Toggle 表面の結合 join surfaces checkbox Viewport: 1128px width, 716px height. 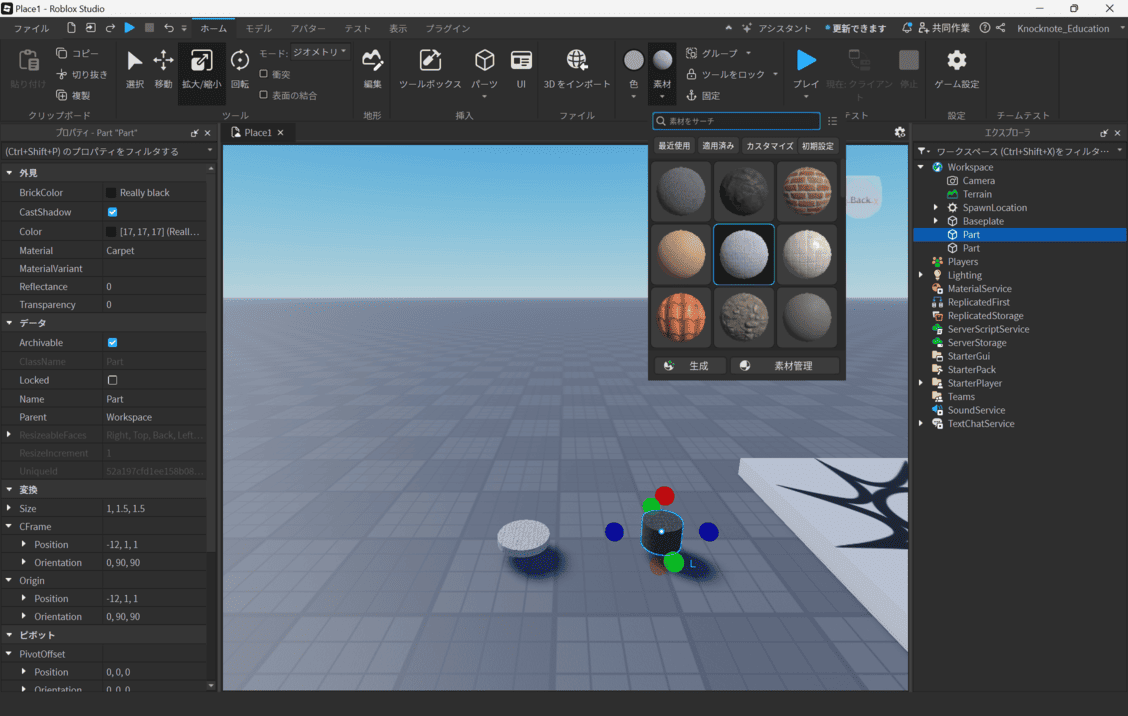pos(263,95)
